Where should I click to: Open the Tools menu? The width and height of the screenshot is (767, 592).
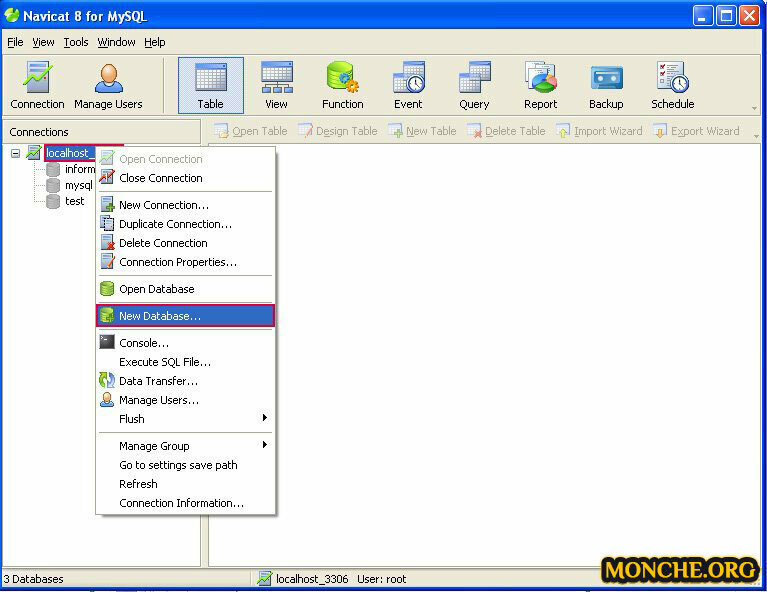(x=76, y=42)
